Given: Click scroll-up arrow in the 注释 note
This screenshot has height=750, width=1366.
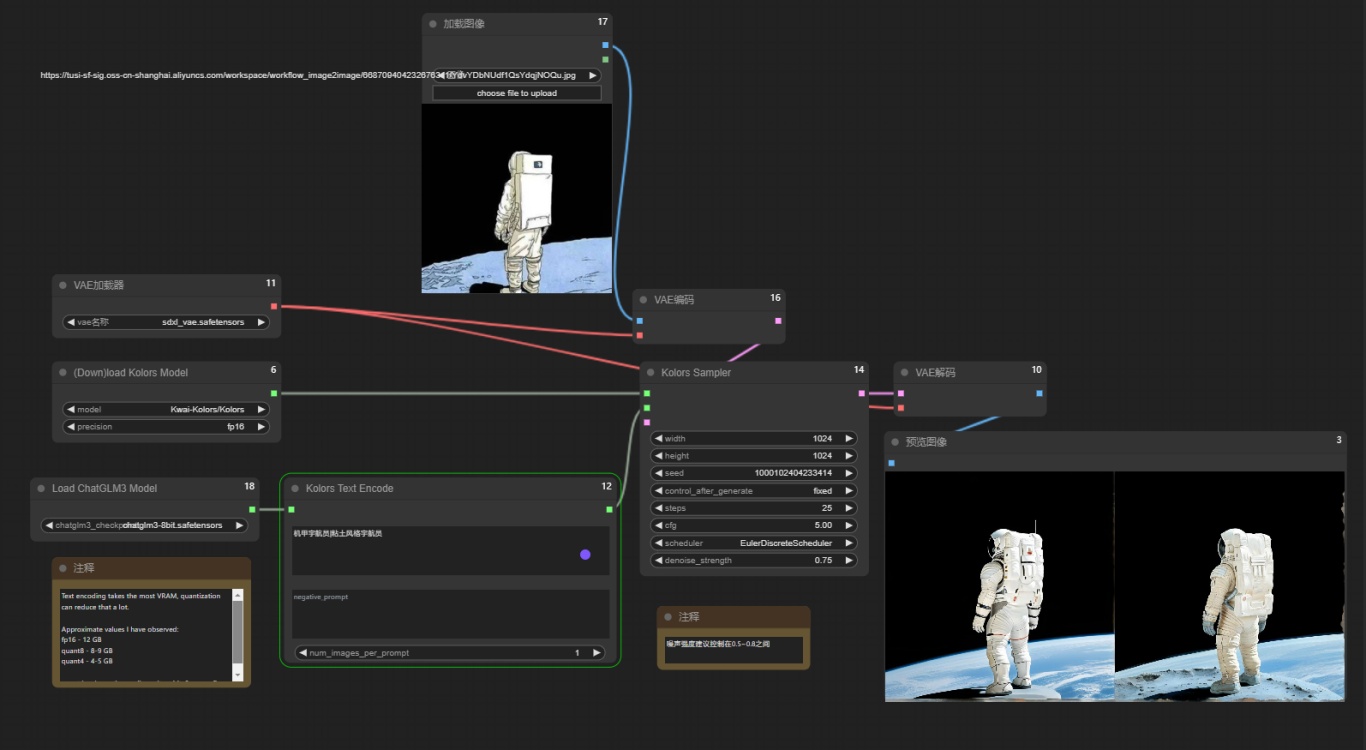Looking at the screenshot, I should (237, 594).
